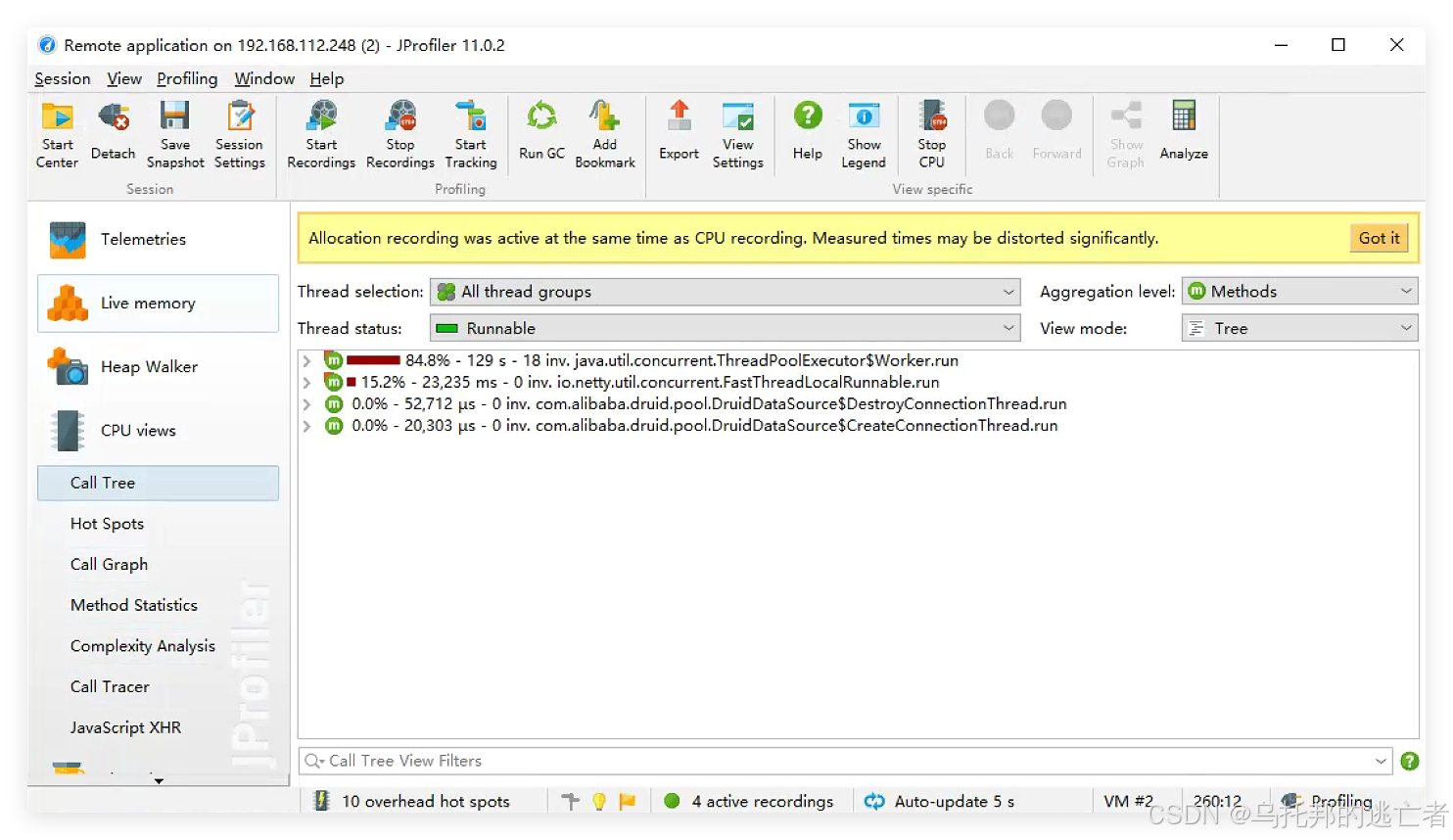Expand the ThreadPoolExecutor$Worker.run node
Viewport: 1453px width, 840px height.
pyautogui.click(x=307, y=361)
